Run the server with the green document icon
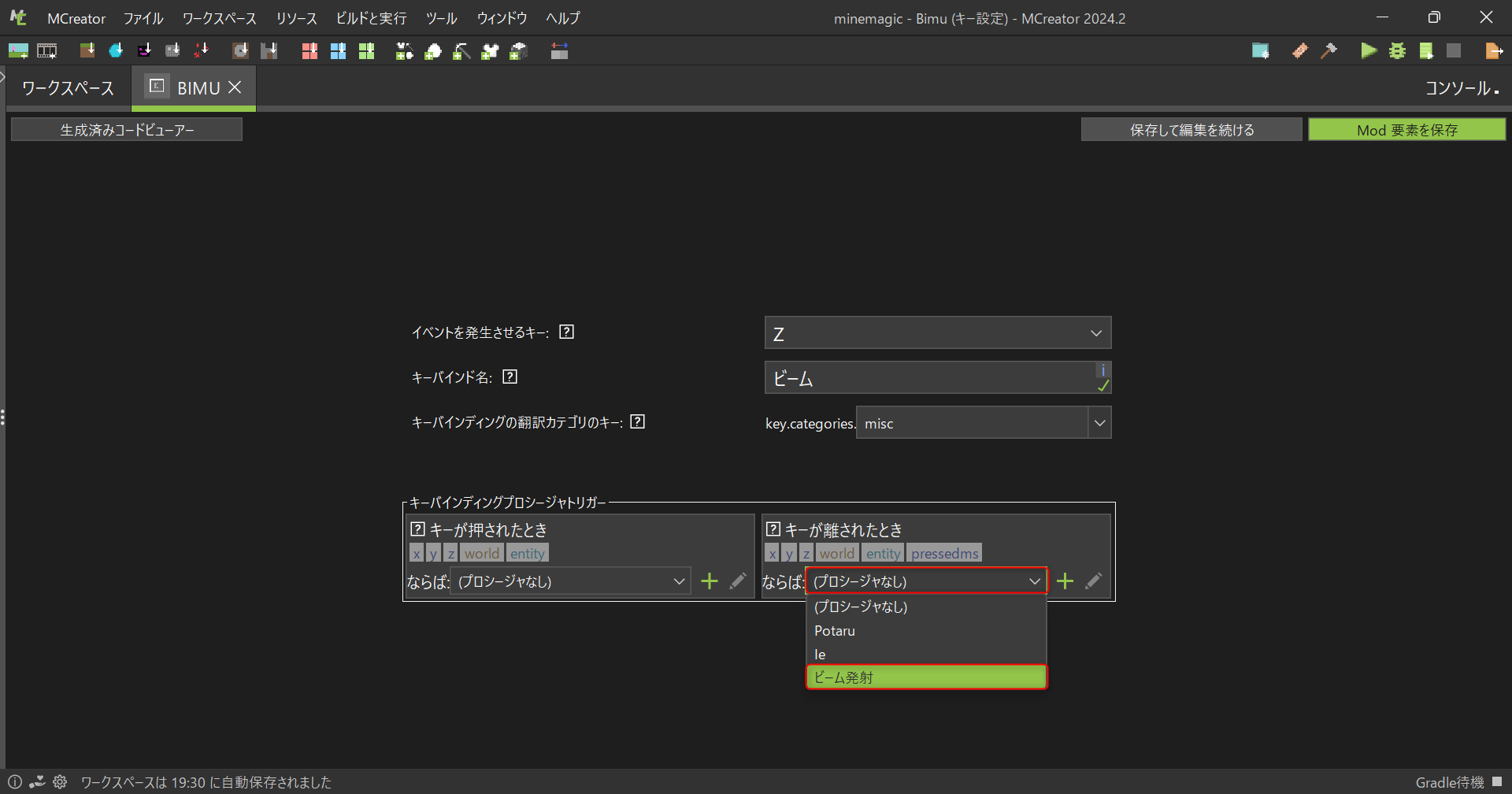The width and height of the screenshot is (1512, 794). (1425, 51)
